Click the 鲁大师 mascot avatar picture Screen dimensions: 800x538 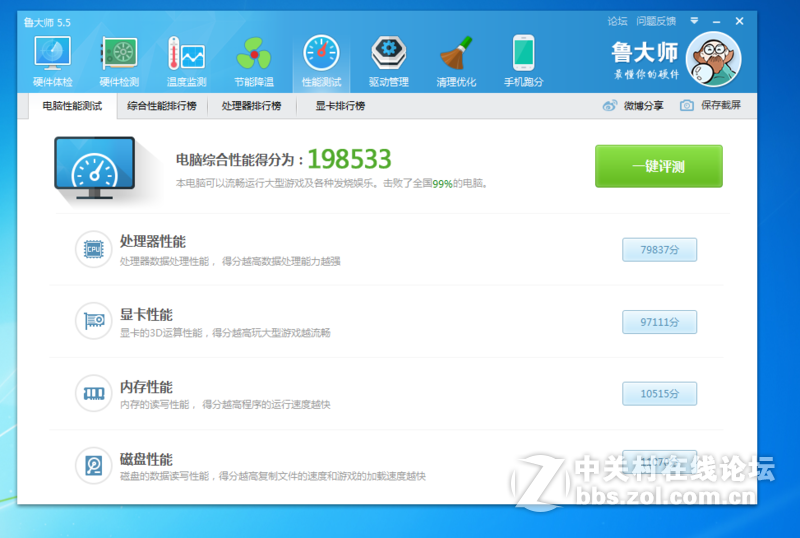[713, 59]
